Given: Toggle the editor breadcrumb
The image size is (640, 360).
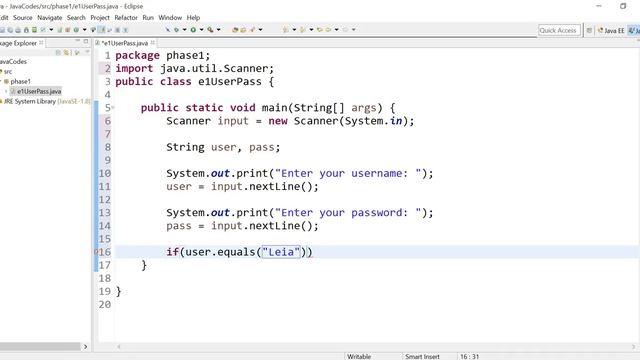Looking at the screenshot, I should (93, 30).
